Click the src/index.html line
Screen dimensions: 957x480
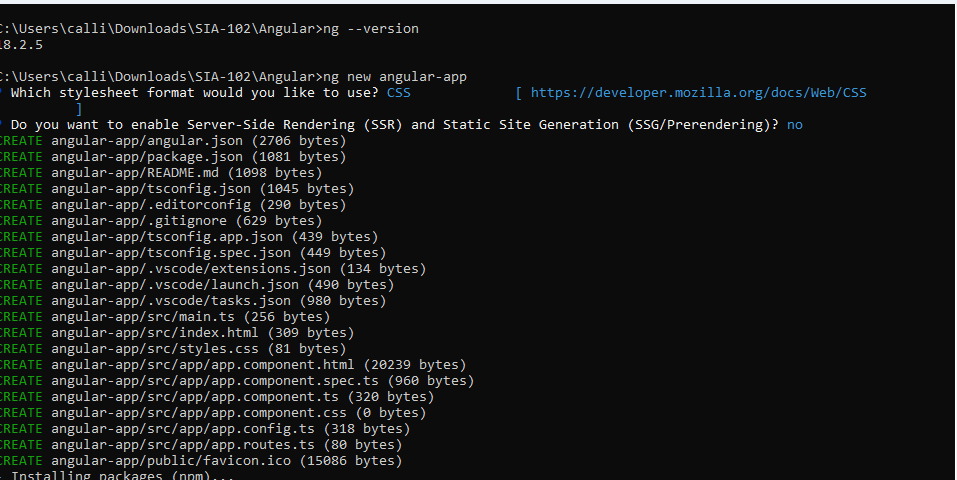point(177,333)
